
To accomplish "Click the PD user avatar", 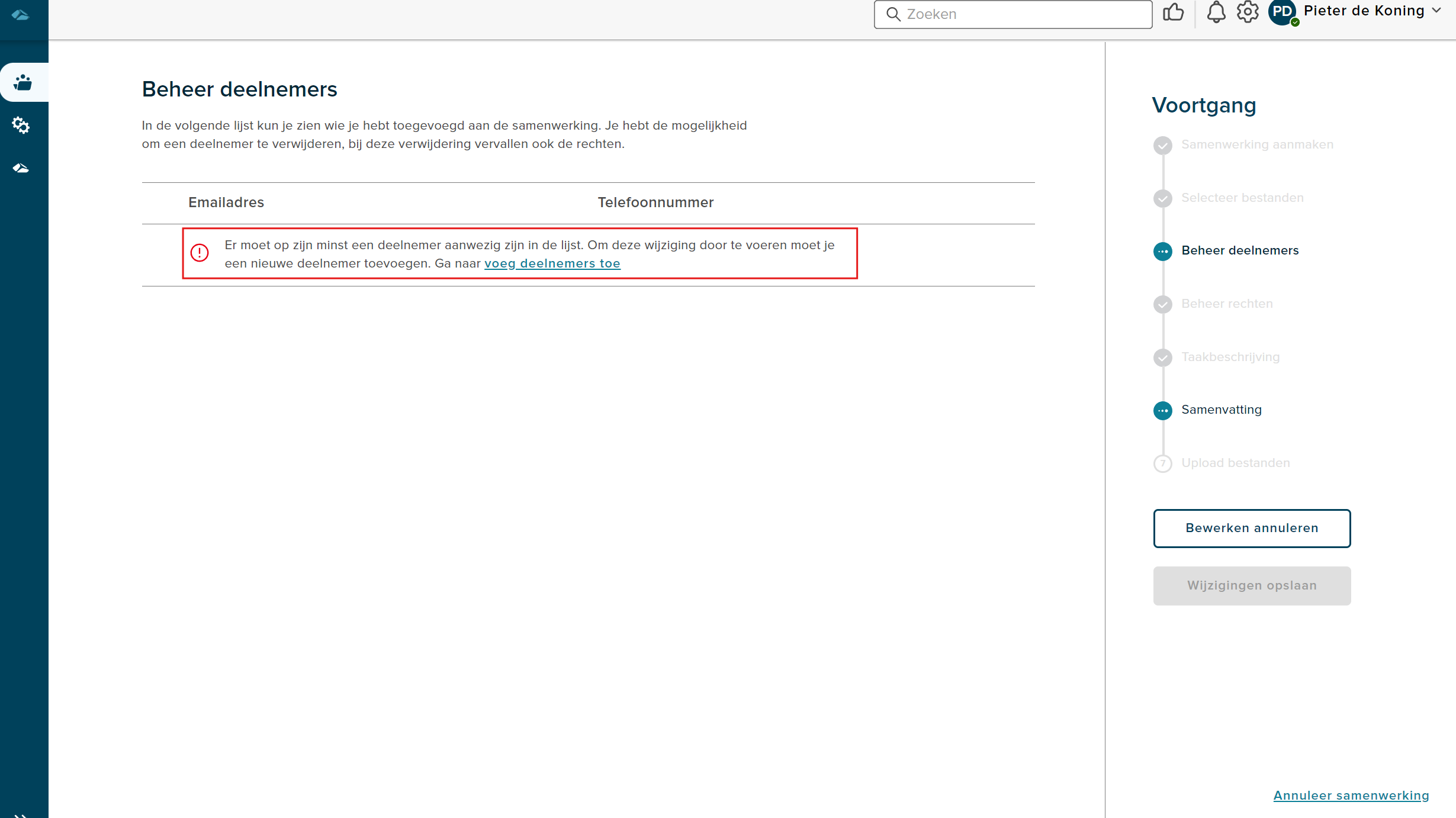I will [1283, 12].
